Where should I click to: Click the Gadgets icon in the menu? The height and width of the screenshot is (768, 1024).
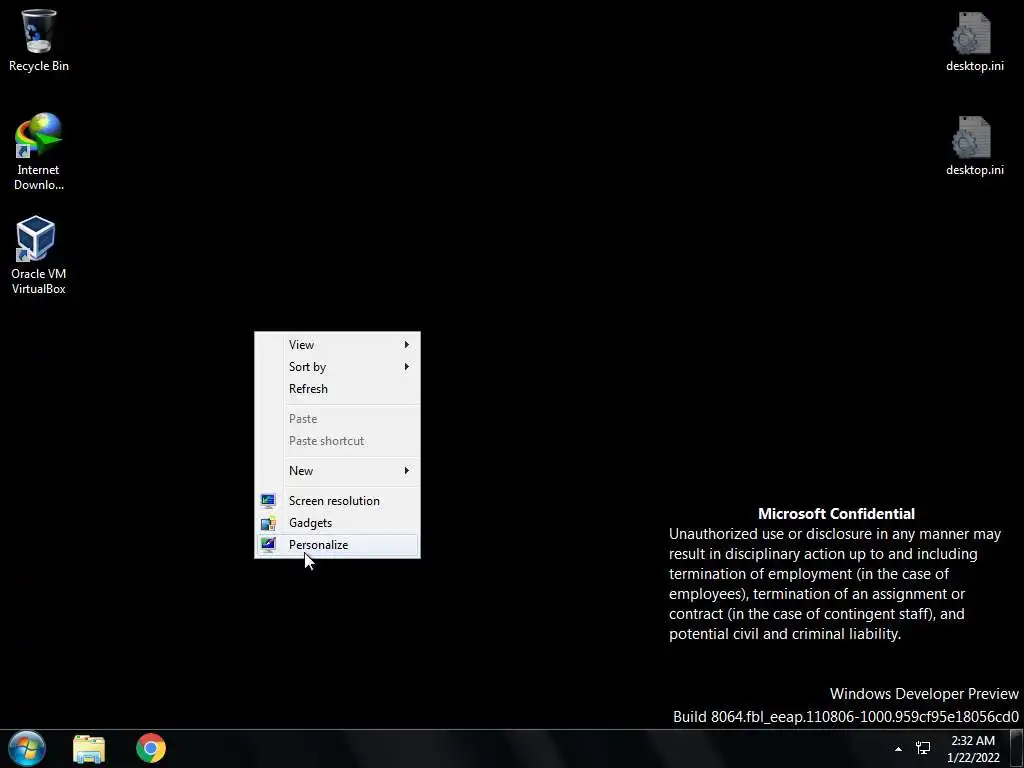coord(268,523)
